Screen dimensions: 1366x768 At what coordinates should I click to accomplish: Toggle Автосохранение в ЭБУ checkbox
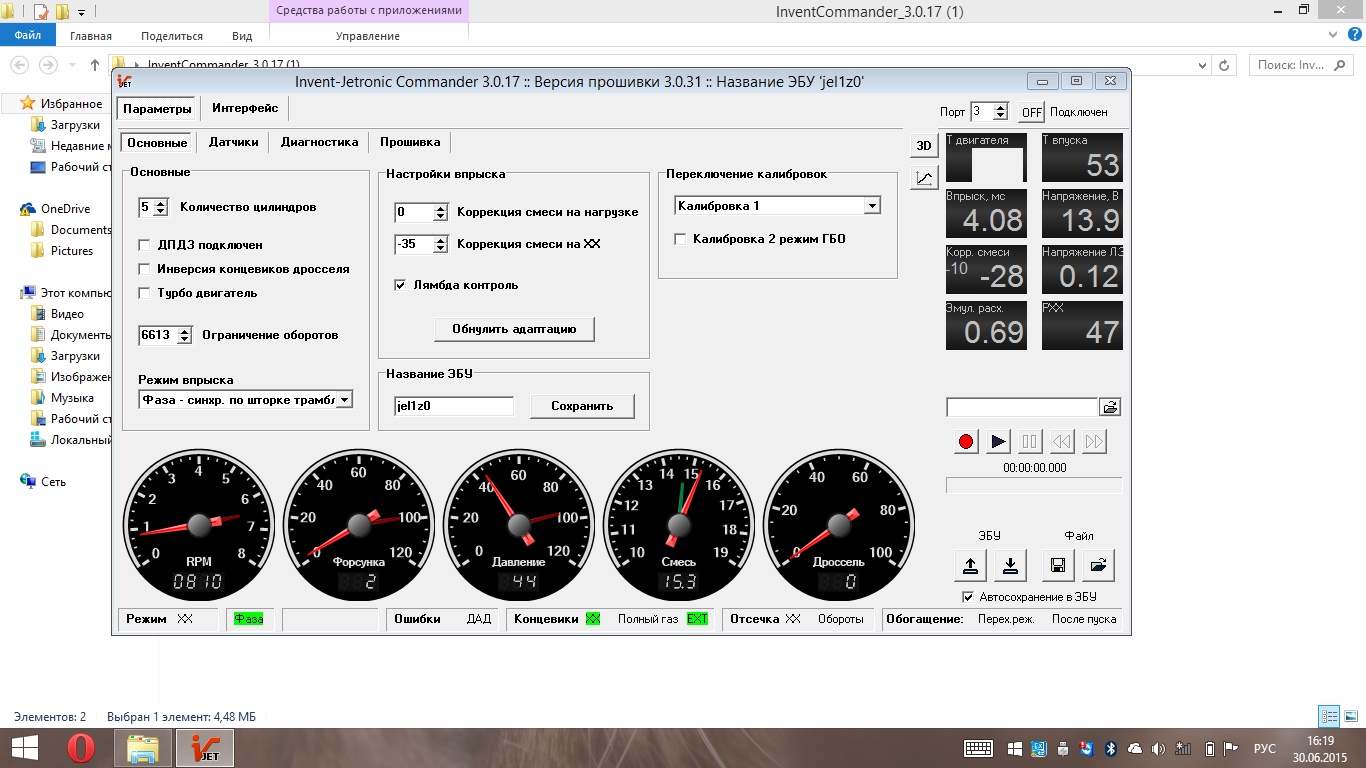click(x=968, y=597)
